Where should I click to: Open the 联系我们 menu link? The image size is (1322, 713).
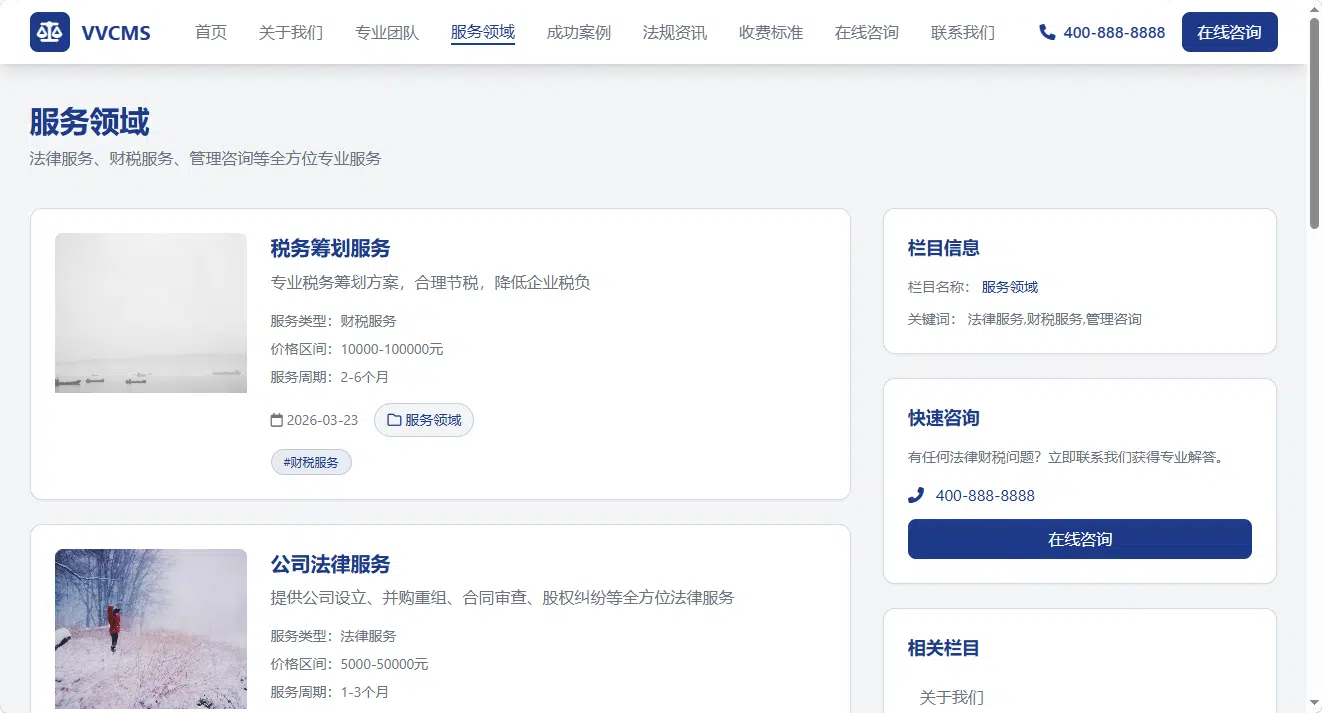click(963, 32)
